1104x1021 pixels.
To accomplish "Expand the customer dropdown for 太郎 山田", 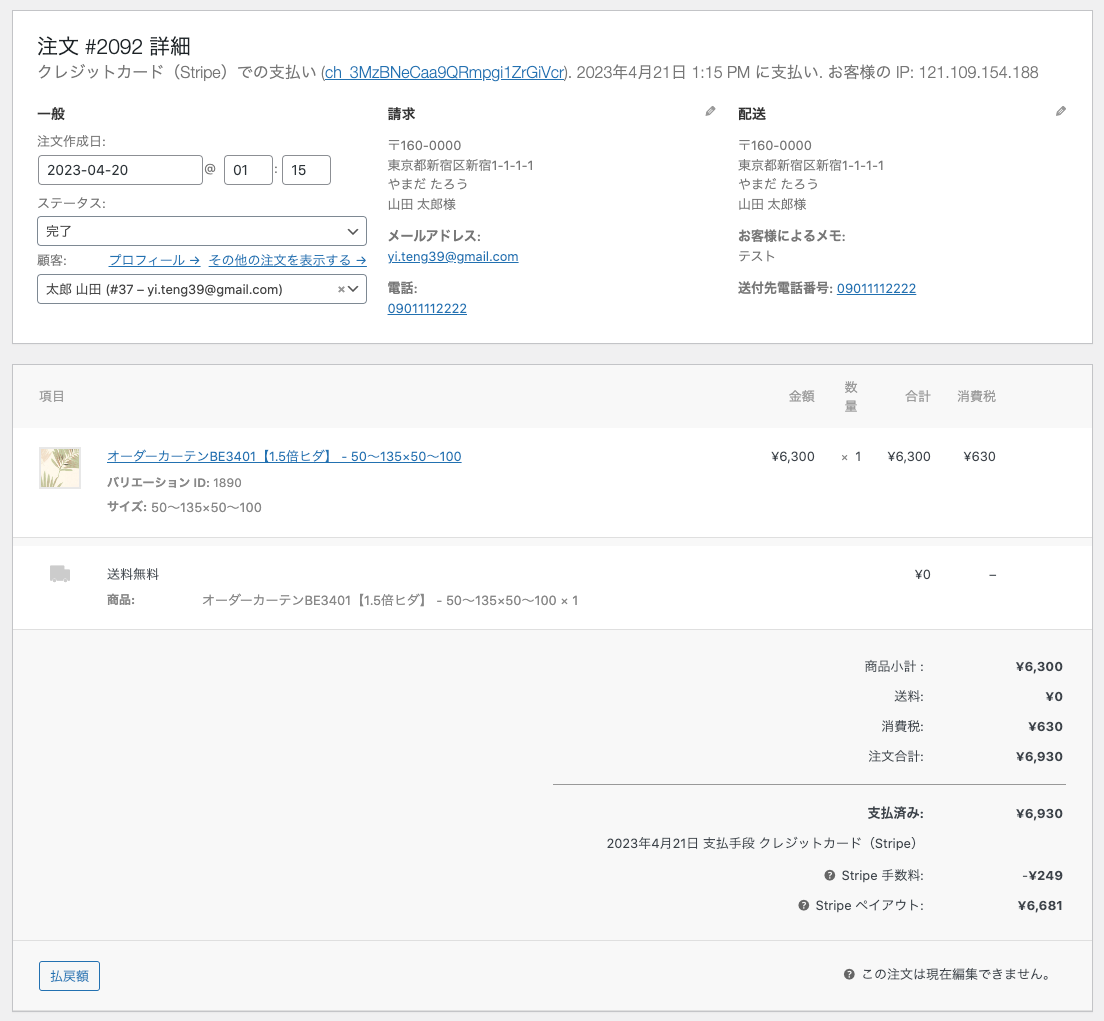I will pyautogui.click(x=353, y=290).
